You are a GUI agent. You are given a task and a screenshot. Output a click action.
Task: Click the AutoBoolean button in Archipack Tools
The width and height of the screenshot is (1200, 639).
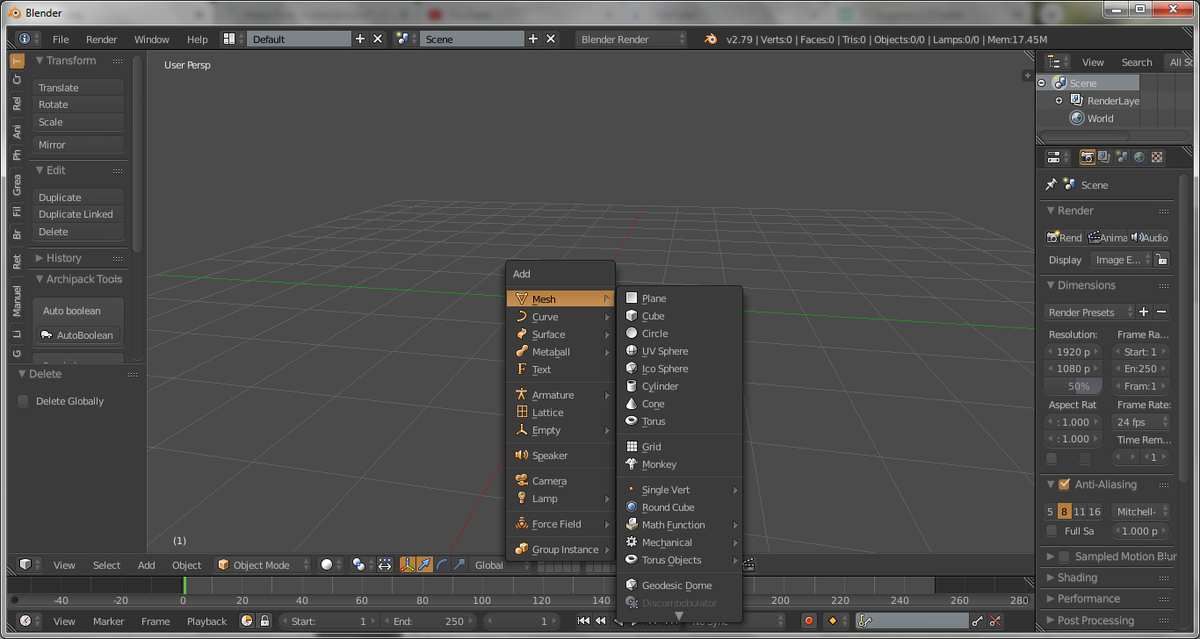(x=78, y=335)
